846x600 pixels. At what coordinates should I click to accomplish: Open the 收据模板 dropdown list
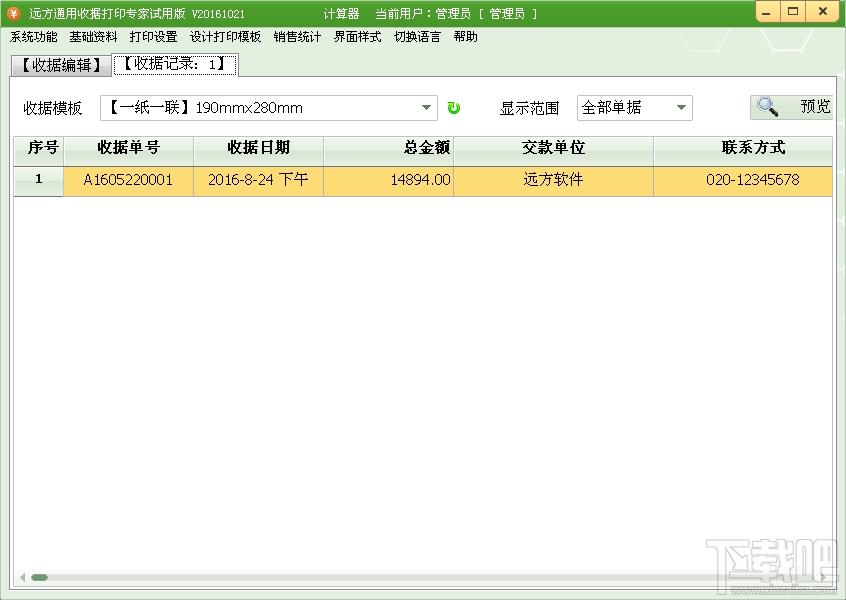coord(427,108)
